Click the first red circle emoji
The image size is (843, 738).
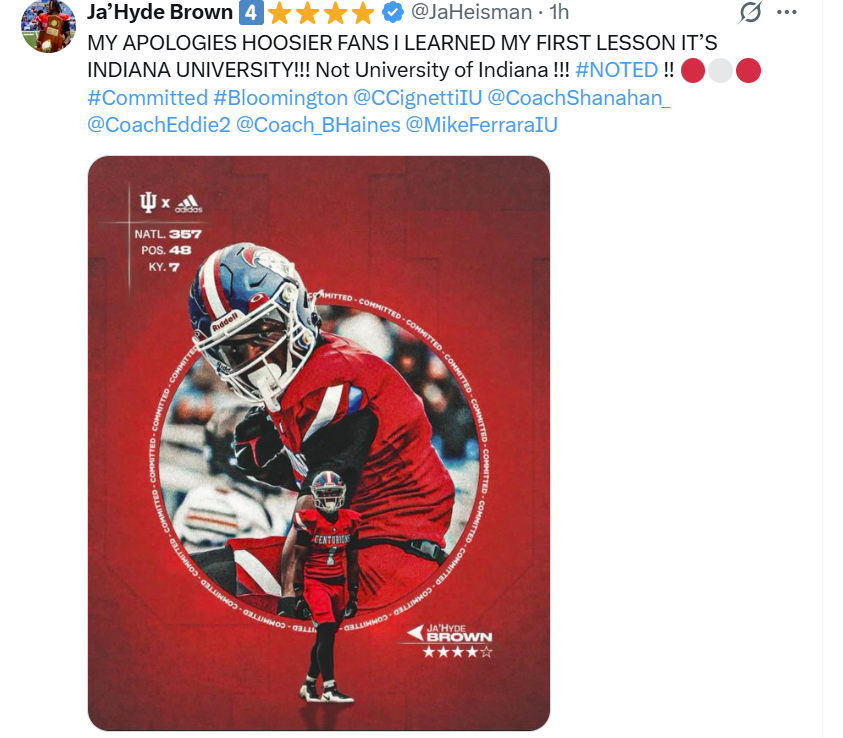coord(692,70)
